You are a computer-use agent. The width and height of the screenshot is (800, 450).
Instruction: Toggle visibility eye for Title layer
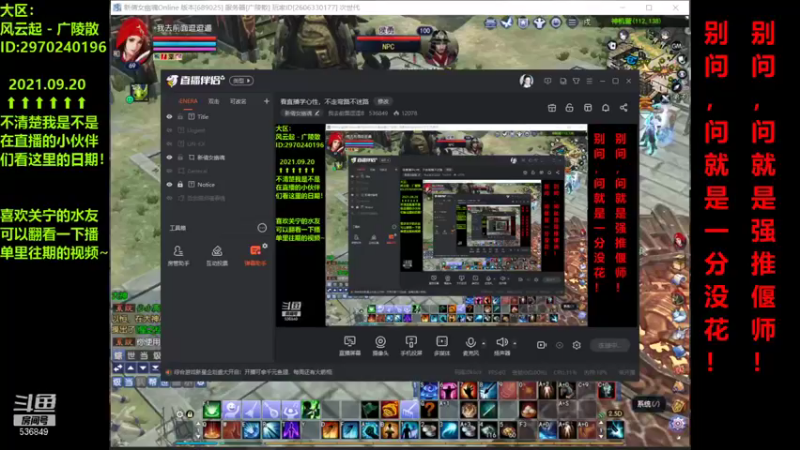tap(169, 117)
